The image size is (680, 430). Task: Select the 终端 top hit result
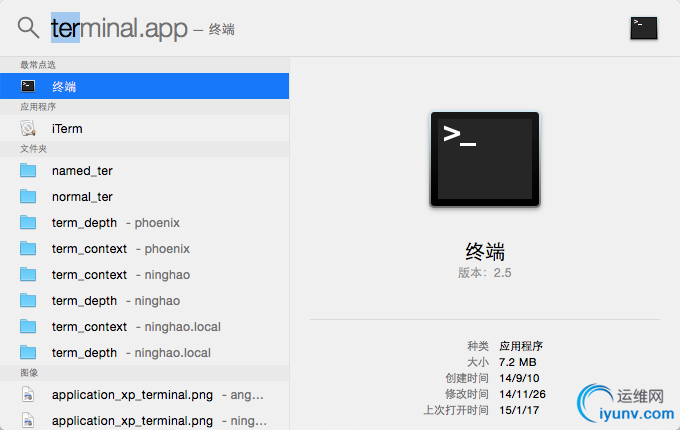coord(144,86)
